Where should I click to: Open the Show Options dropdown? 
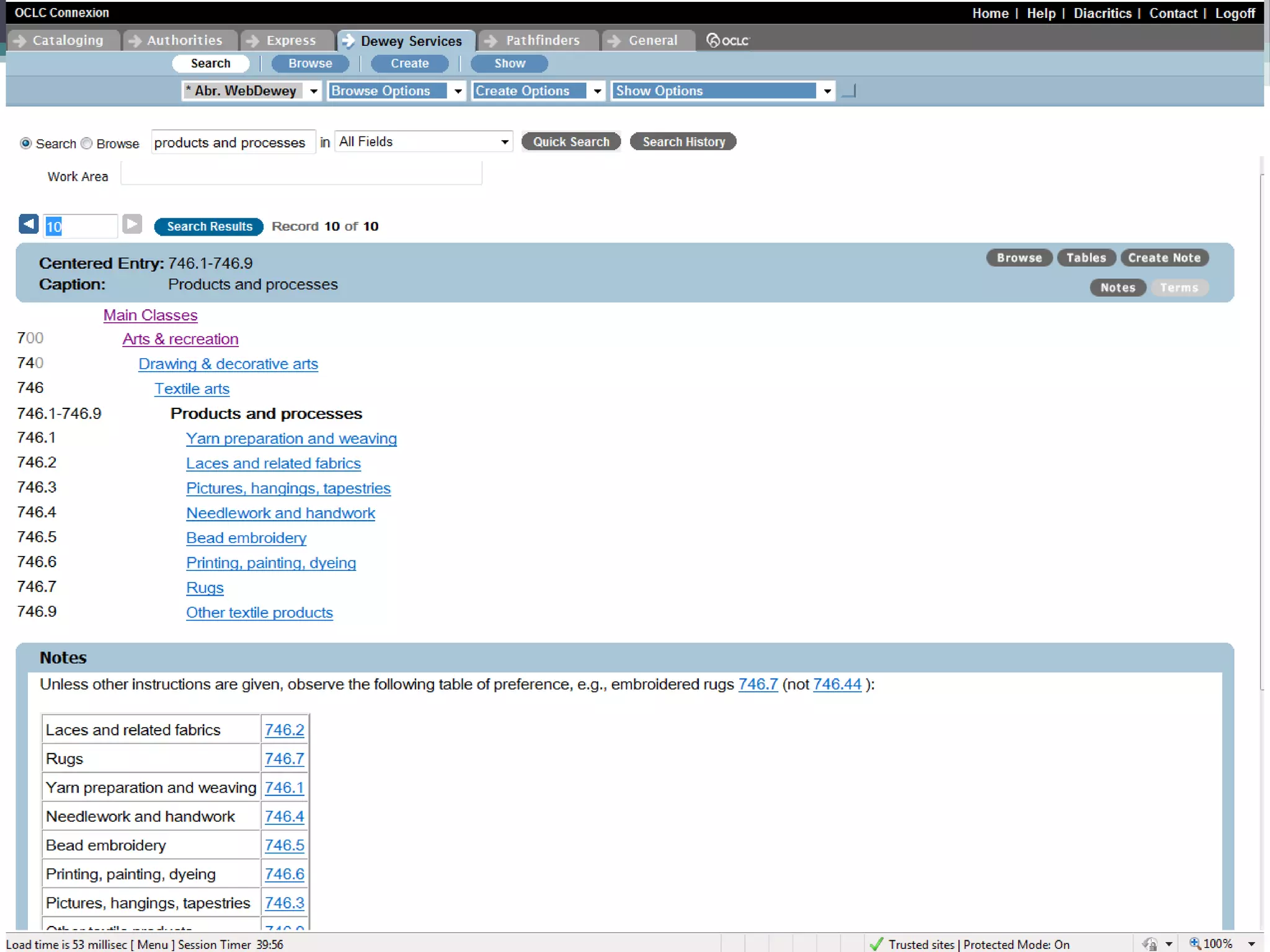tap(827, 91)
